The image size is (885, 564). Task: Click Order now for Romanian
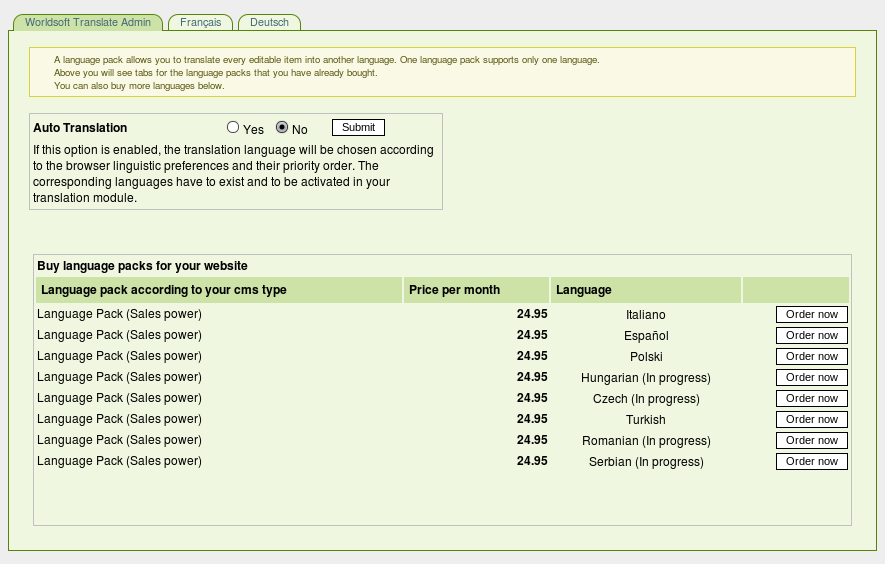tap(811, 440)
